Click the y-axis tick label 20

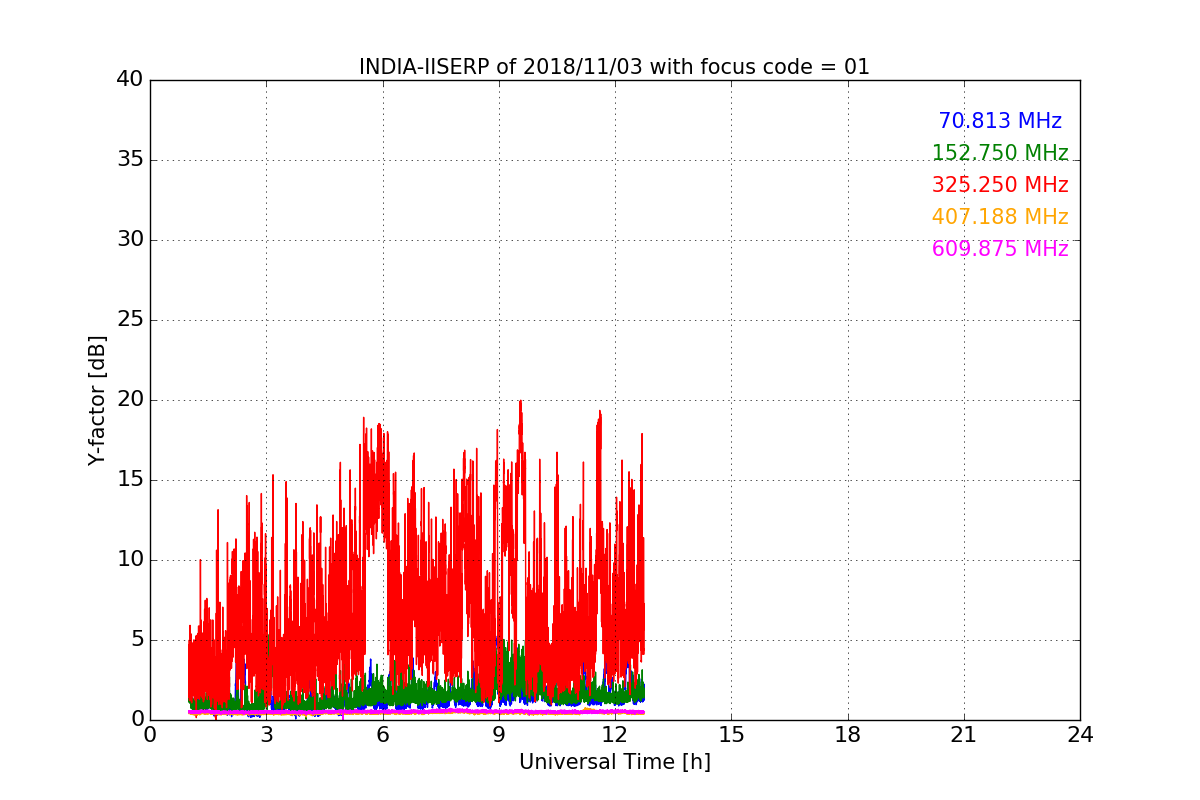click(x=130, y=400)
